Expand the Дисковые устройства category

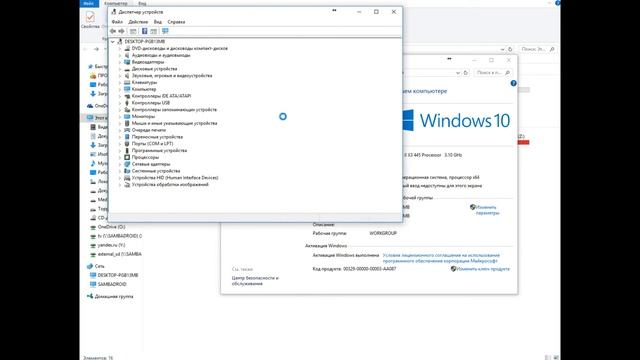pos(120,69)
